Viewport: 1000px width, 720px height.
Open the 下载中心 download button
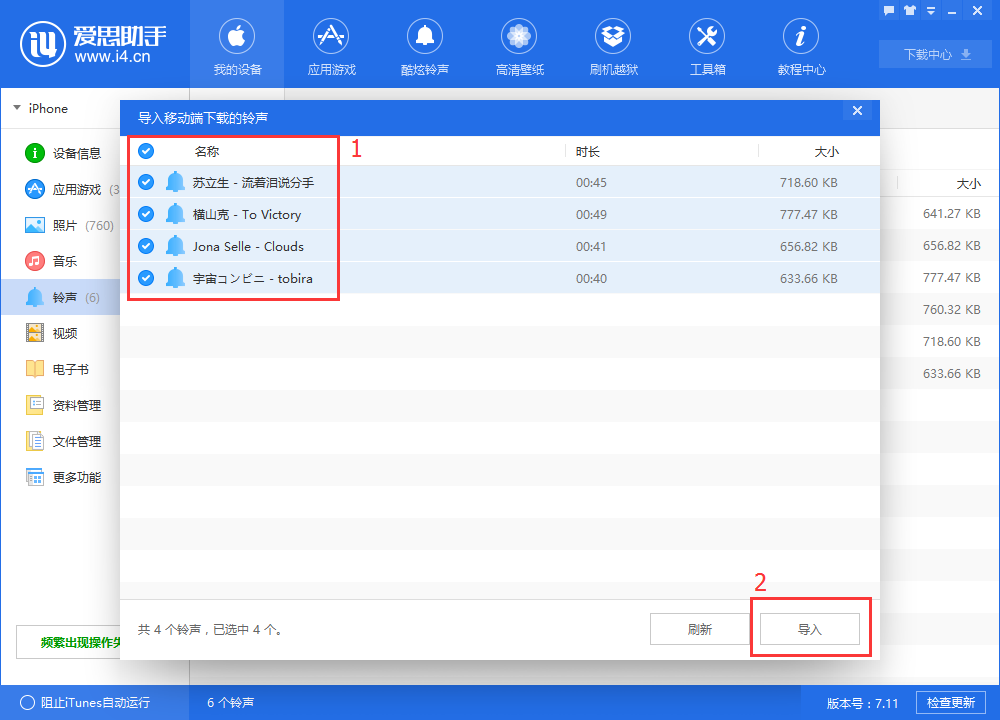coord(937,54)
